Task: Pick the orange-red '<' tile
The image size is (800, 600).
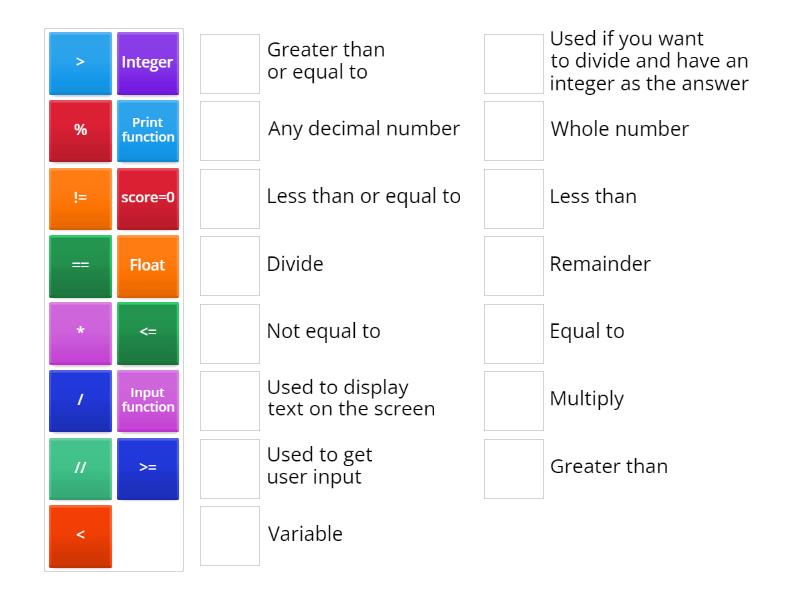Action: coord(80,536)
